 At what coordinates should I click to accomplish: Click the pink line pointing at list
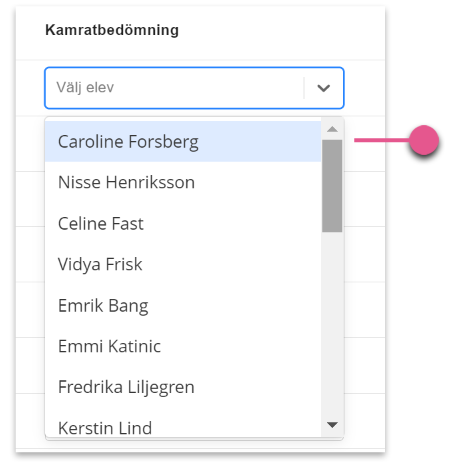[x=382, y=140]
